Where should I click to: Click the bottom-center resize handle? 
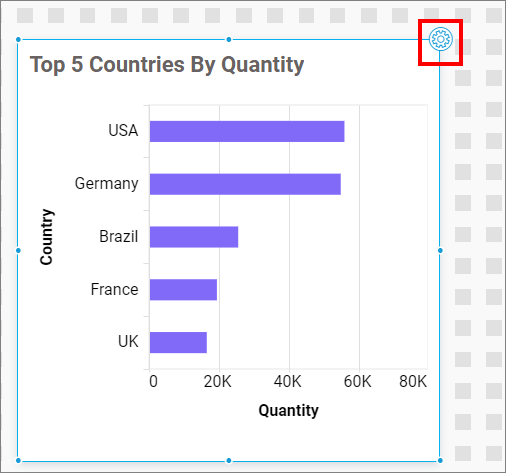click(x=229, y=461)
